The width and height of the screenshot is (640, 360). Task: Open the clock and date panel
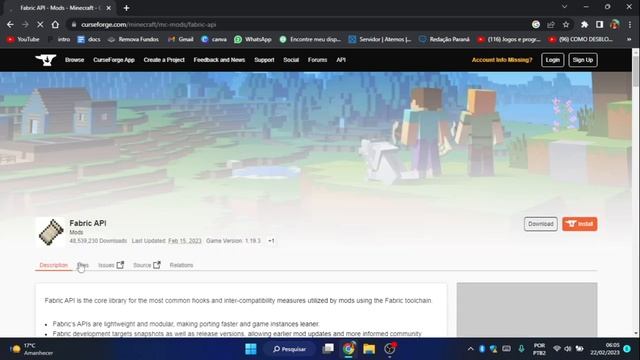(x=605, y=349)
